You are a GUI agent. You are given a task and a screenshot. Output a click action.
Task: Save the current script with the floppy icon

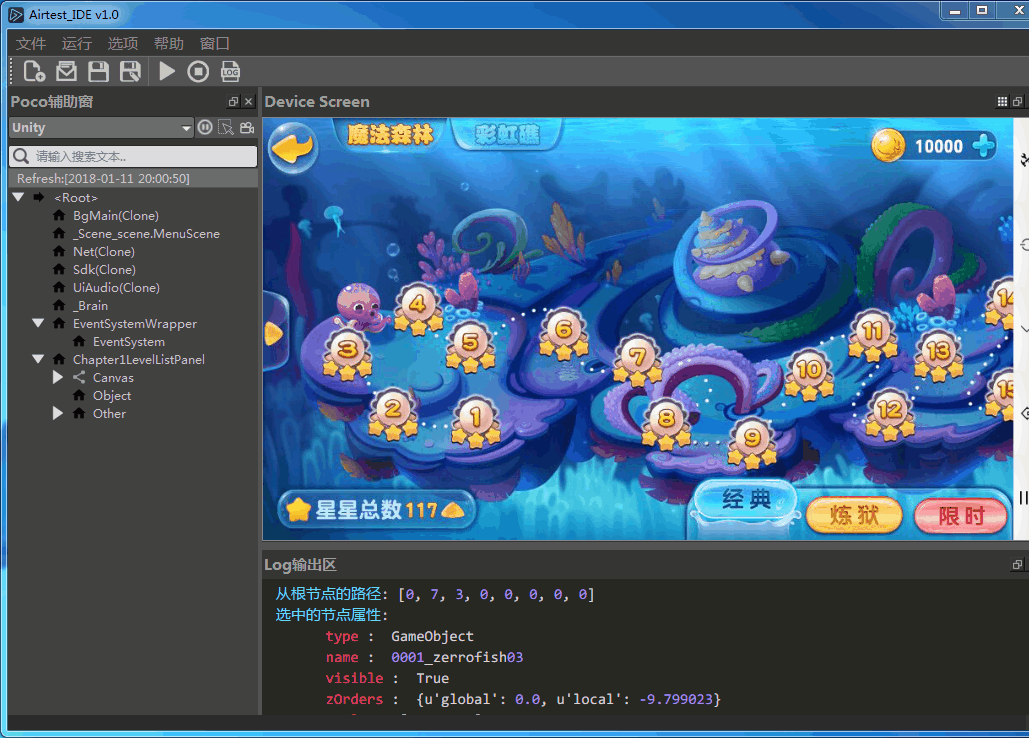coord(98,71)
